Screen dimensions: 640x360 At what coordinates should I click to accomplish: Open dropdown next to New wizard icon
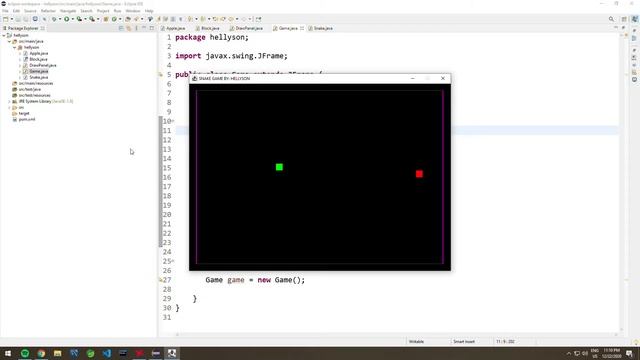11,19
